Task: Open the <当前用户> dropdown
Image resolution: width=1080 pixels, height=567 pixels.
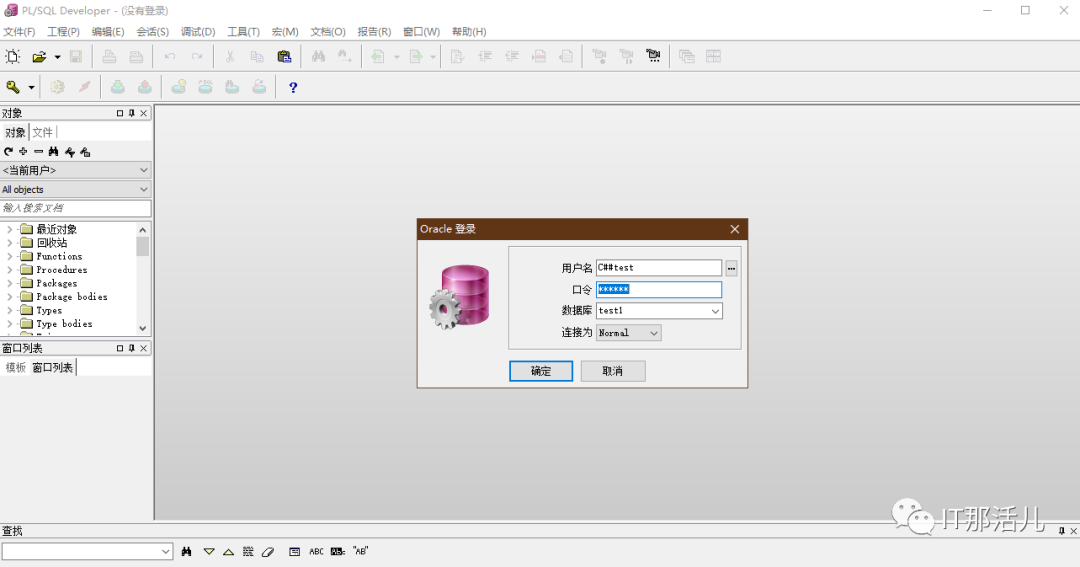Action: pos(76,169)
